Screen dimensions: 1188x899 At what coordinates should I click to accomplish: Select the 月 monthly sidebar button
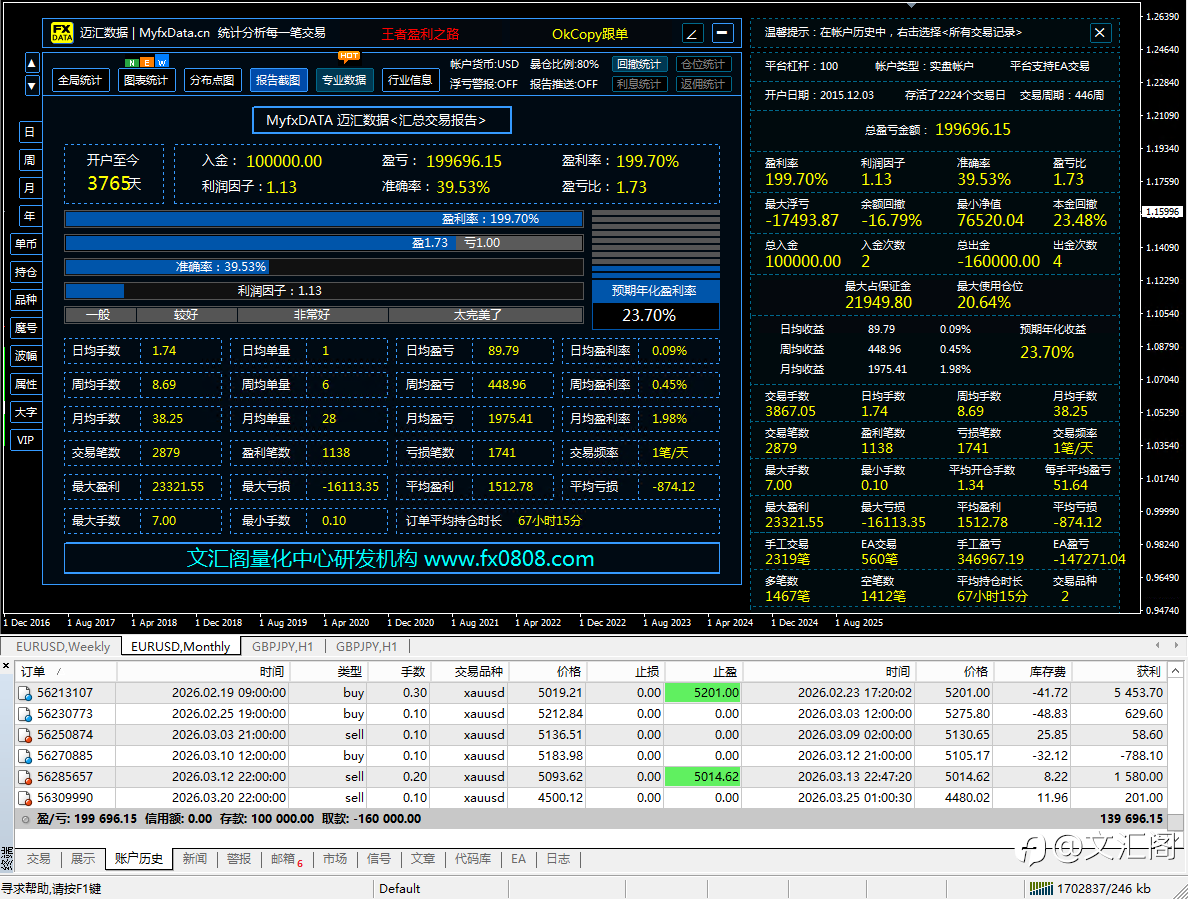30,188
